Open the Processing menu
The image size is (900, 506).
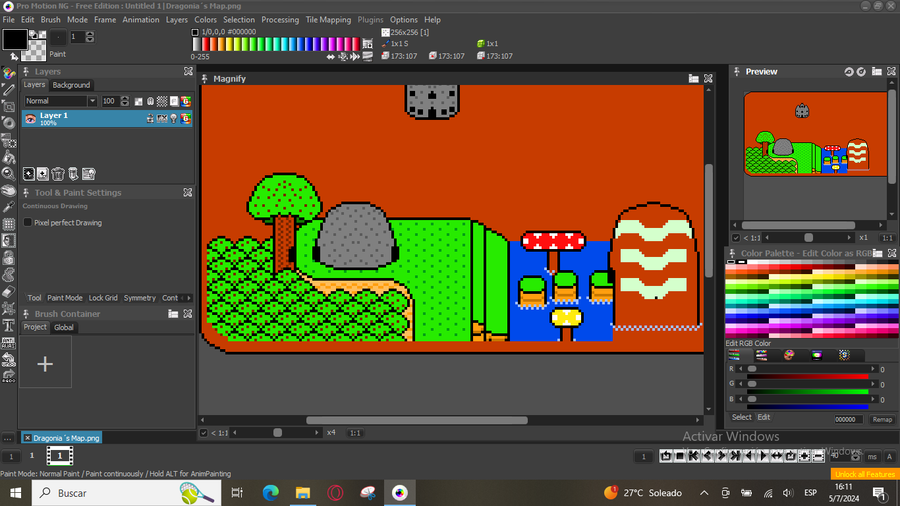[x=280, y=20]
